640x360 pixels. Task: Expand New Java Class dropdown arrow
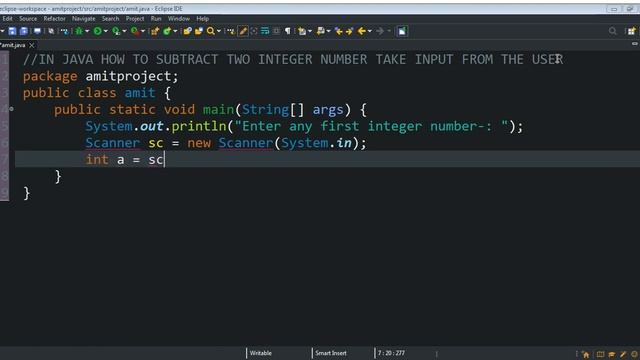[175, 31]
